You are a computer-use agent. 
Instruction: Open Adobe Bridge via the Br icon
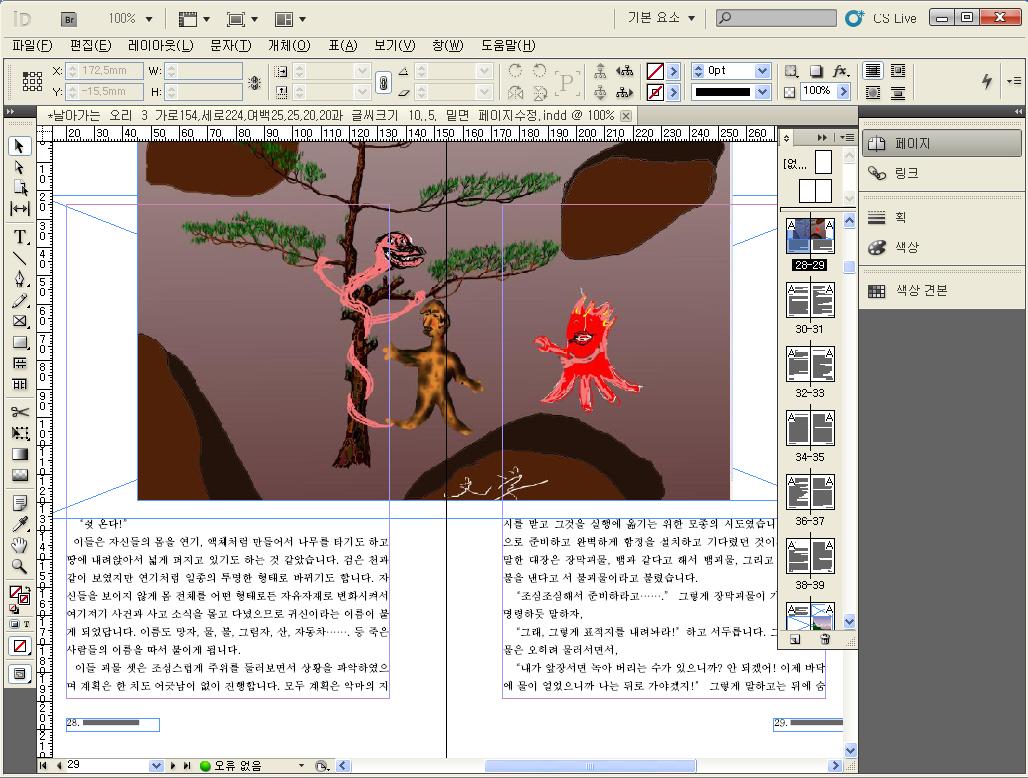click(x=69, y=18)
